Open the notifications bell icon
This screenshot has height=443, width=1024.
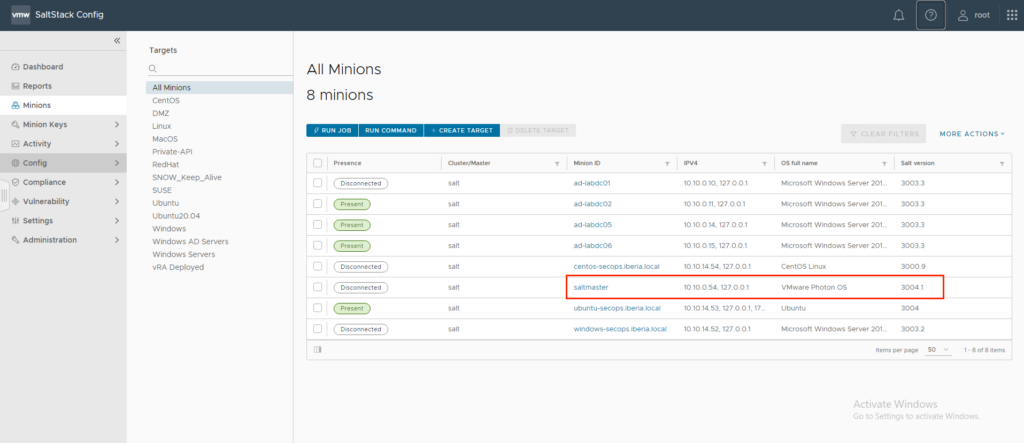[x=899, y=15]
